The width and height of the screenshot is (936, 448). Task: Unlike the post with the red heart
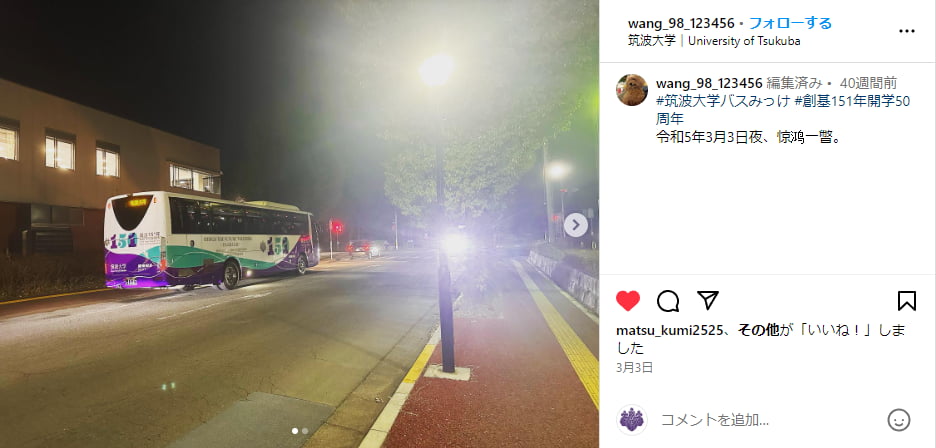(627, 301)
